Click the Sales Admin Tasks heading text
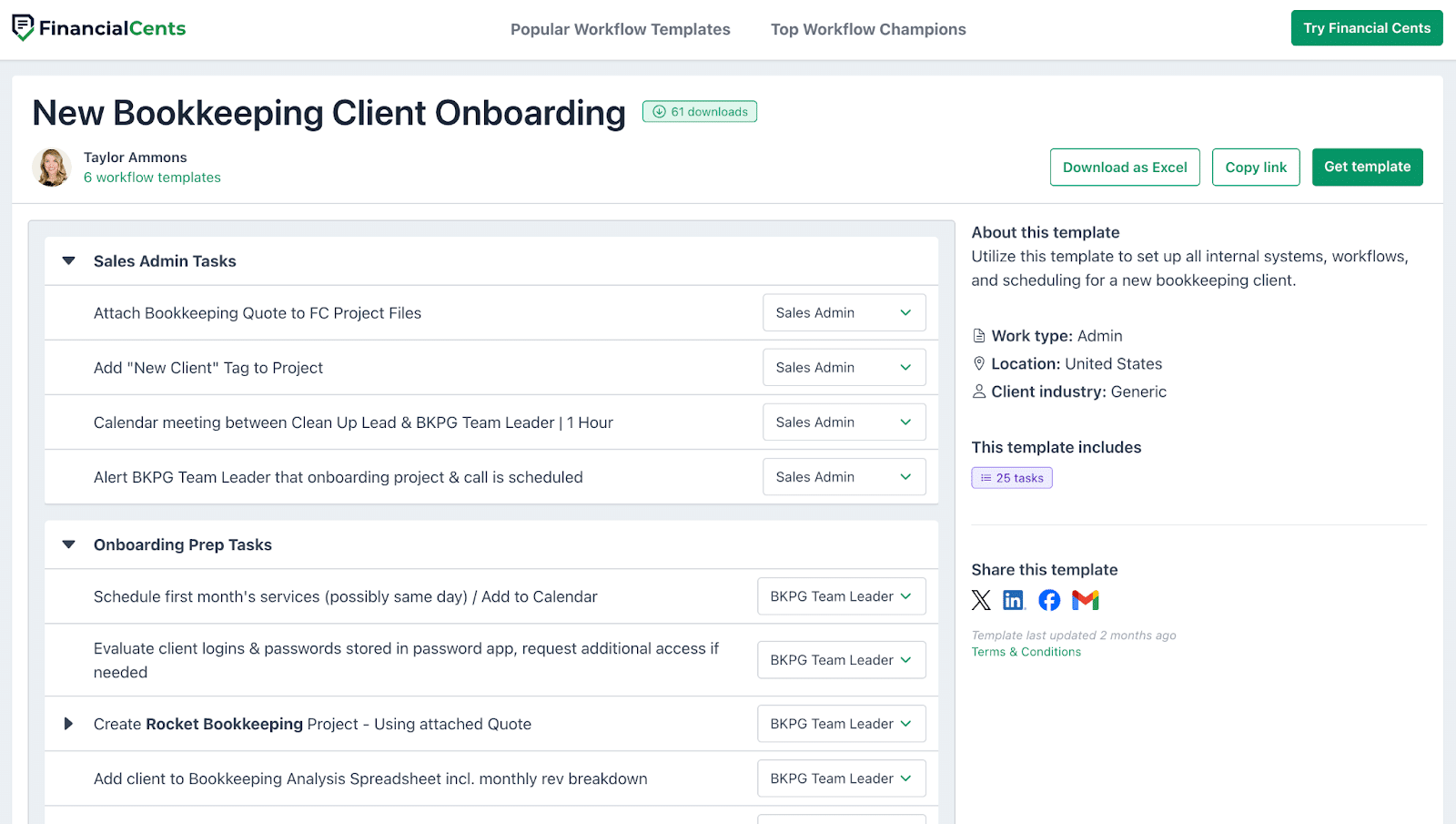Screen dimensions: 1456x824 (165, 261)
